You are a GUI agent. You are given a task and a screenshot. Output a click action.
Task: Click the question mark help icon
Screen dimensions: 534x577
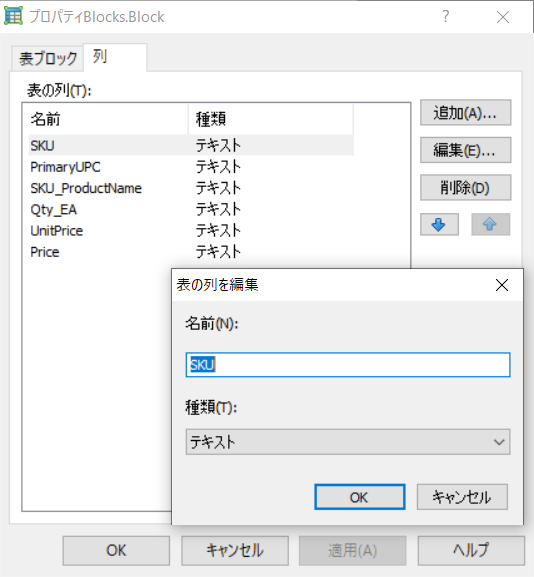[x=446, y=17]
